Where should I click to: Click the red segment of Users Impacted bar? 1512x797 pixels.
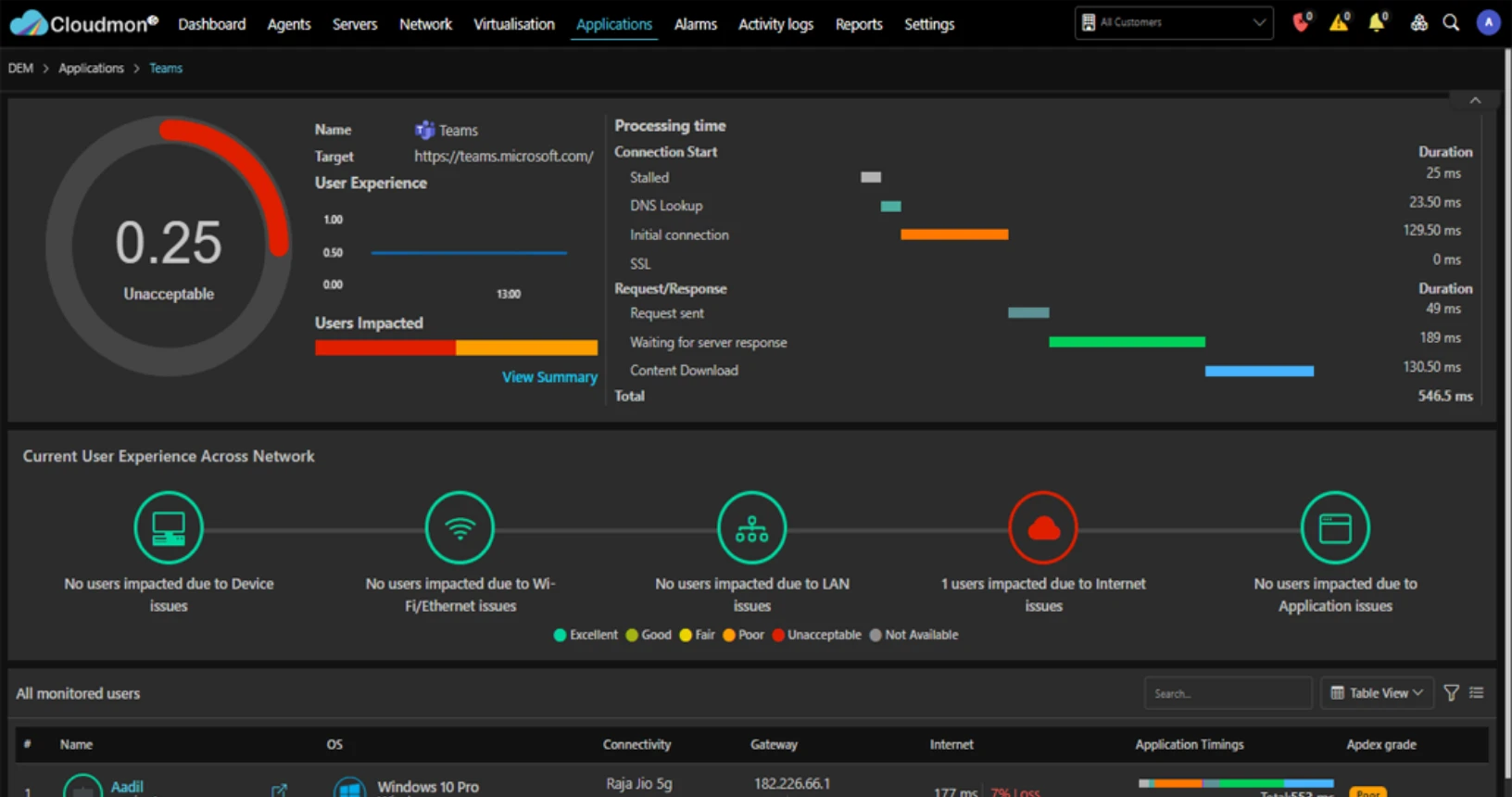[x=385, y=348]
